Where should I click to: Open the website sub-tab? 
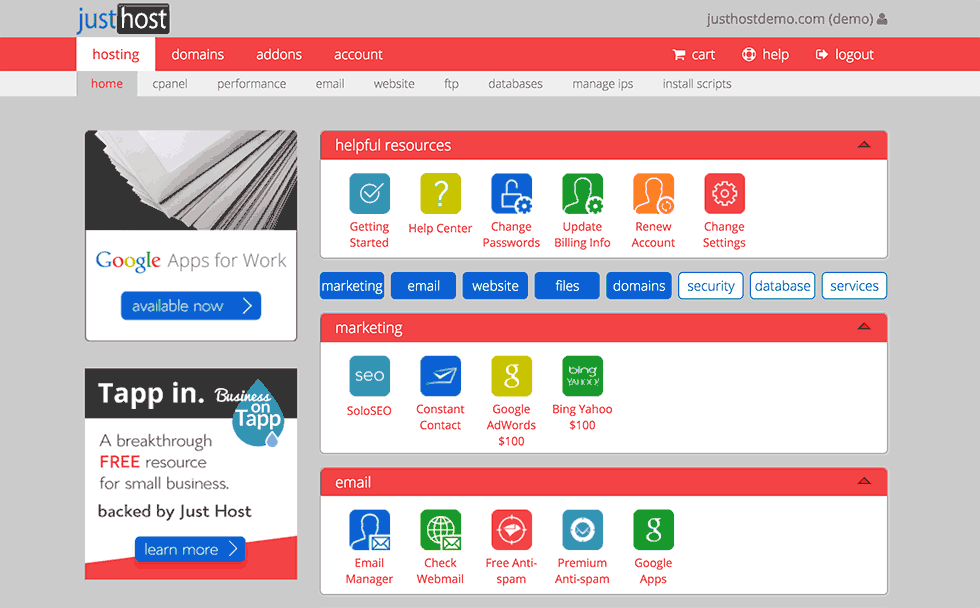[394, 84]
